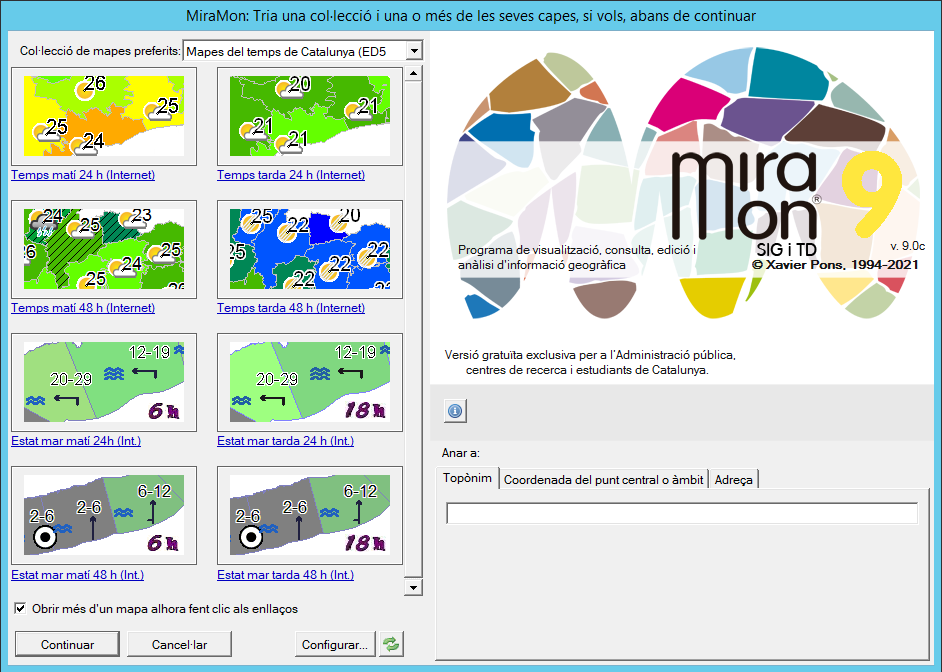Select the Estat mar tarda 24 h thumbnail
The image size is (942, 672).
click(310, 383)
